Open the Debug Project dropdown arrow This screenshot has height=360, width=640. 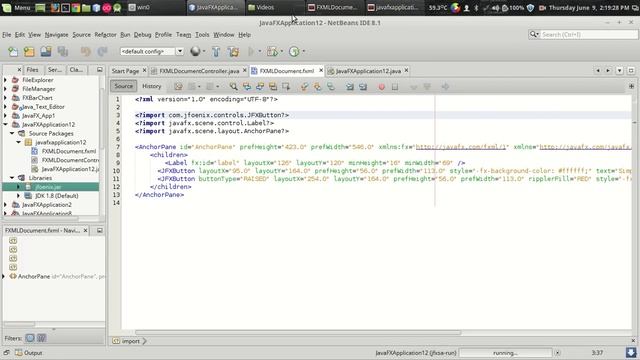282,51
